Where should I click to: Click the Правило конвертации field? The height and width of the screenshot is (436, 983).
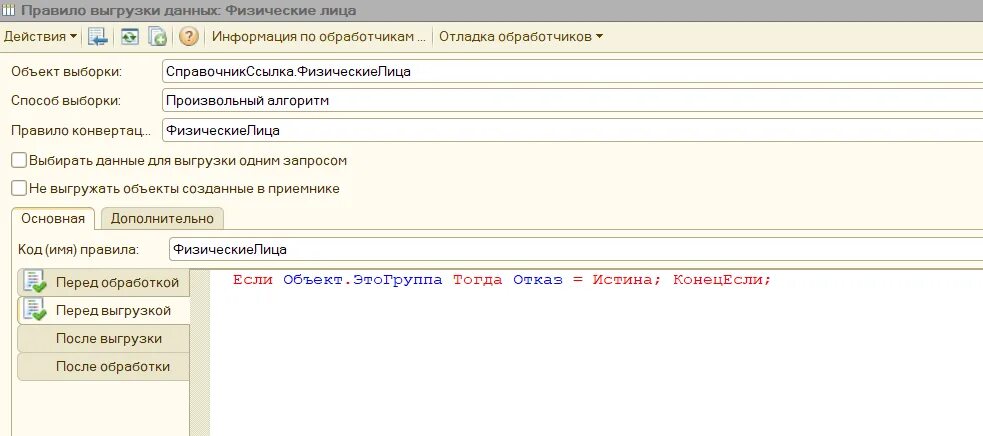point(572,130)
